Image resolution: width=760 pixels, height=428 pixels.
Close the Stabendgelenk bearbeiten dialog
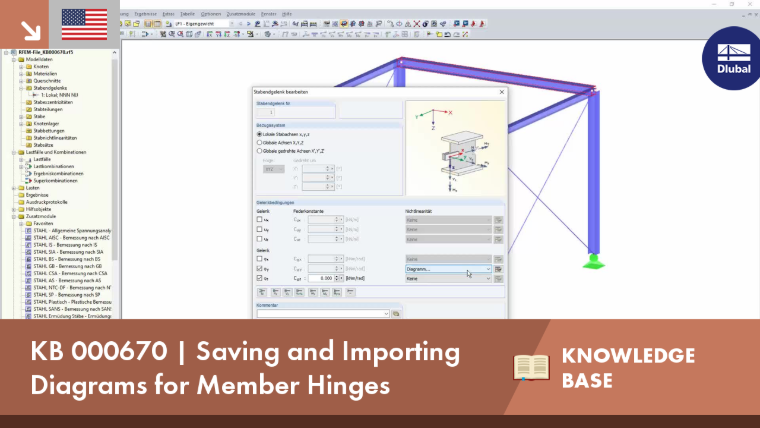[502, 92]
